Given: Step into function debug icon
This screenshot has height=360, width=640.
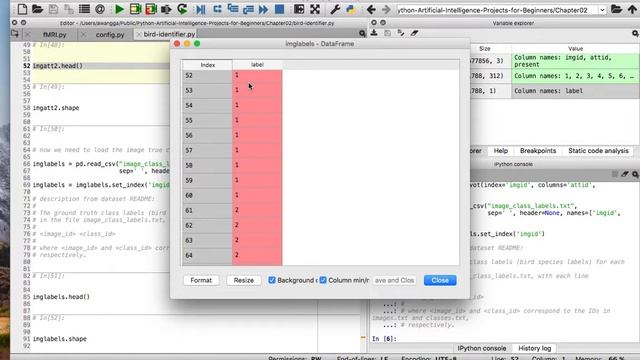Looking at the screenshot, I should click(233, 9).
